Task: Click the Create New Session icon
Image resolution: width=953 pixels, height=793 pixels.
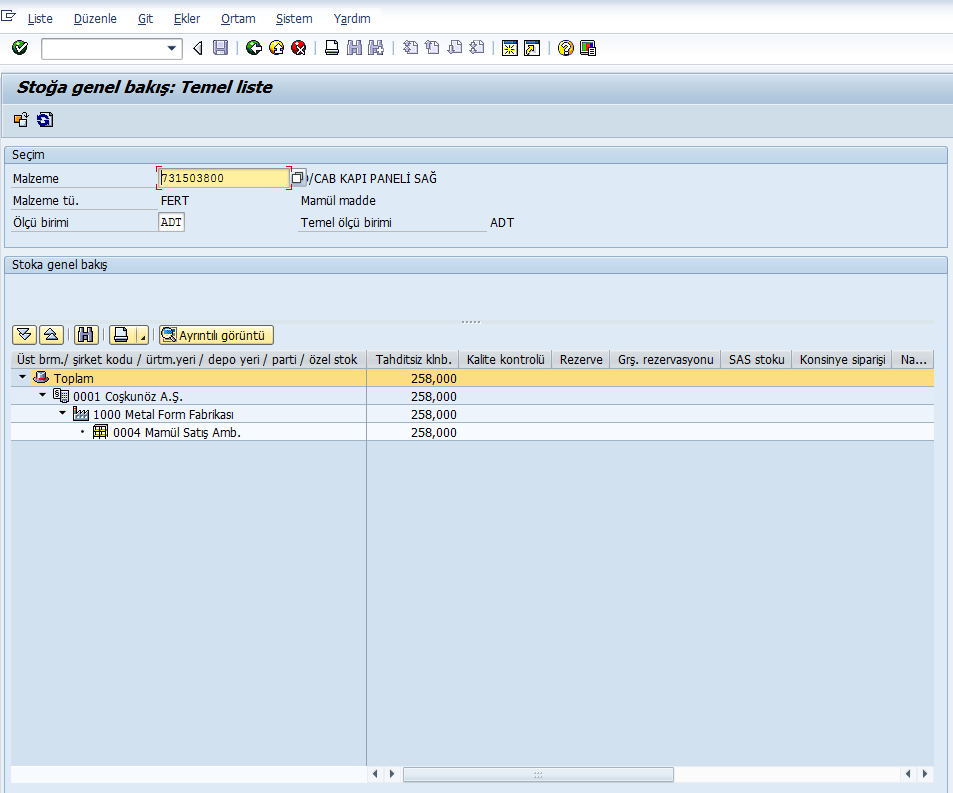Action: (x=510, y=48)
